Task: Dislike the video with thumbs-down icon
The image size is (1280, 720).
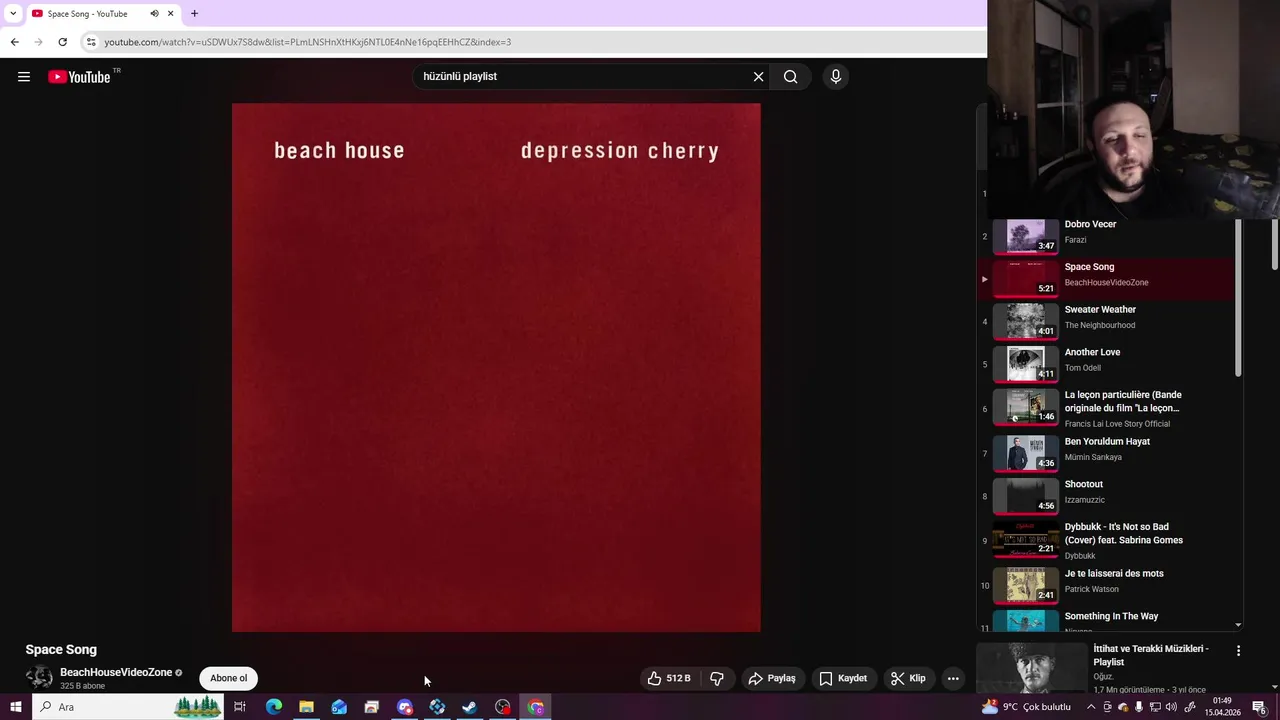Action: (717, 678)
